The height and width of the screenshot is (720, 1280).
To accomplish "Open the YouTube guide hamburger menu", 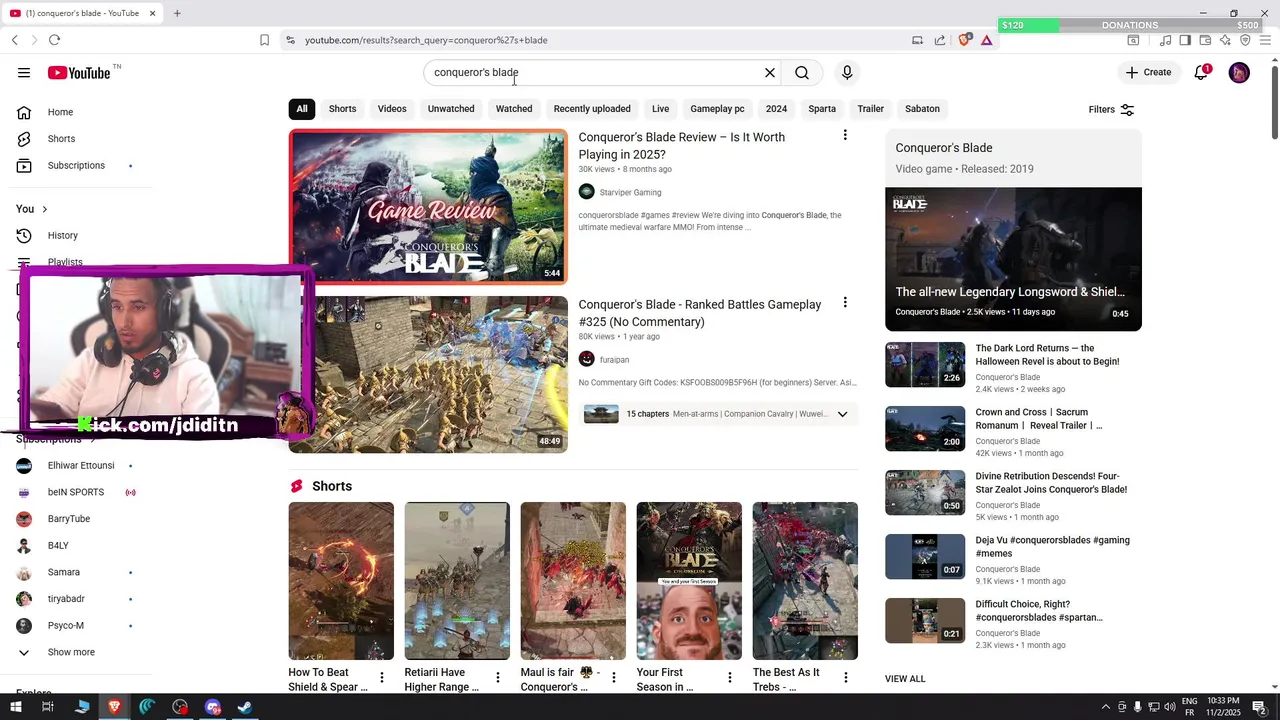I will click(x=24, y=72).
